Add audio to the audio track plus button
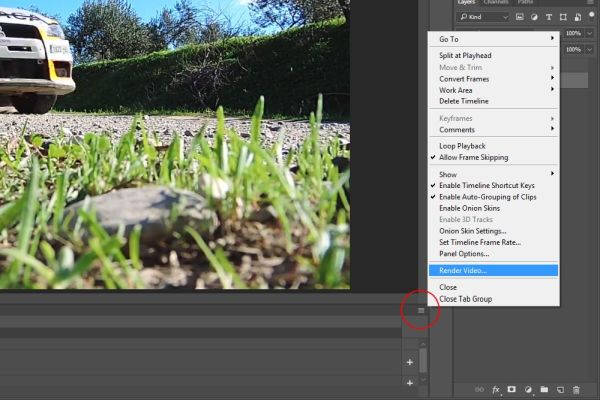Viewport: 600px width, 400px height. tap(409, 383)
